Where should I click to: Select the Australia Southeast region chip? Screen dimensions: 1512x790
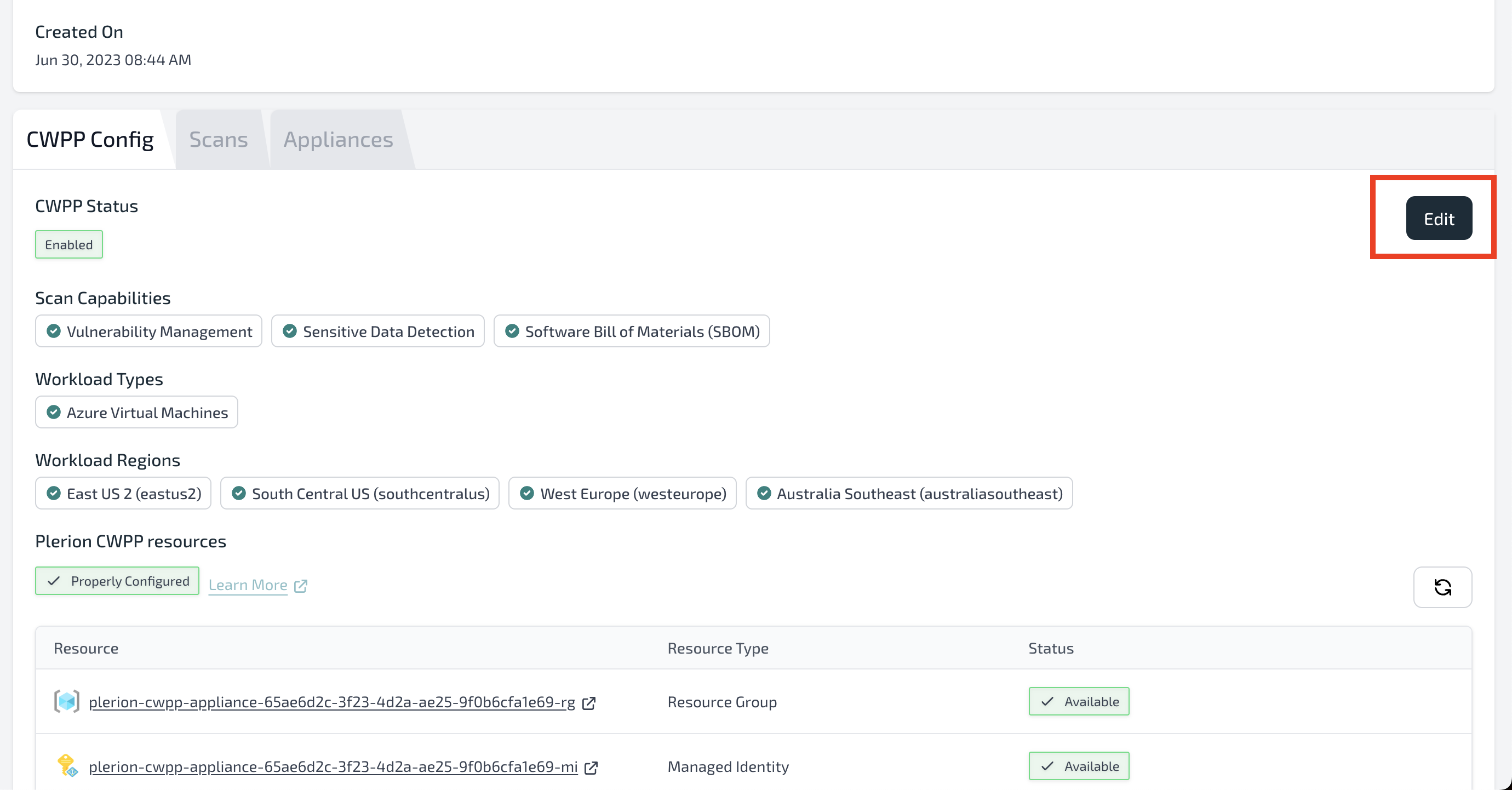[909, 493]
